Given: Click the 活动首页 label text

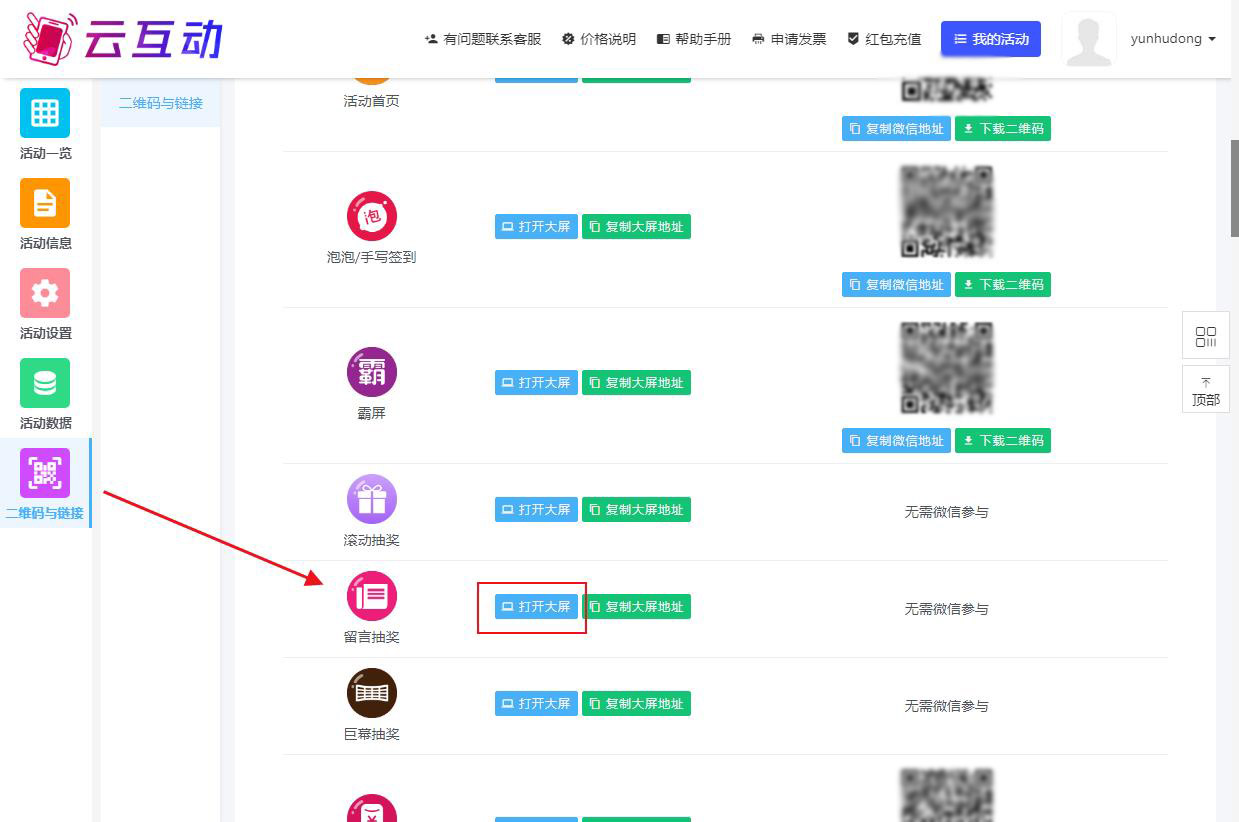Looking at the screenshot, I should 372,101.
